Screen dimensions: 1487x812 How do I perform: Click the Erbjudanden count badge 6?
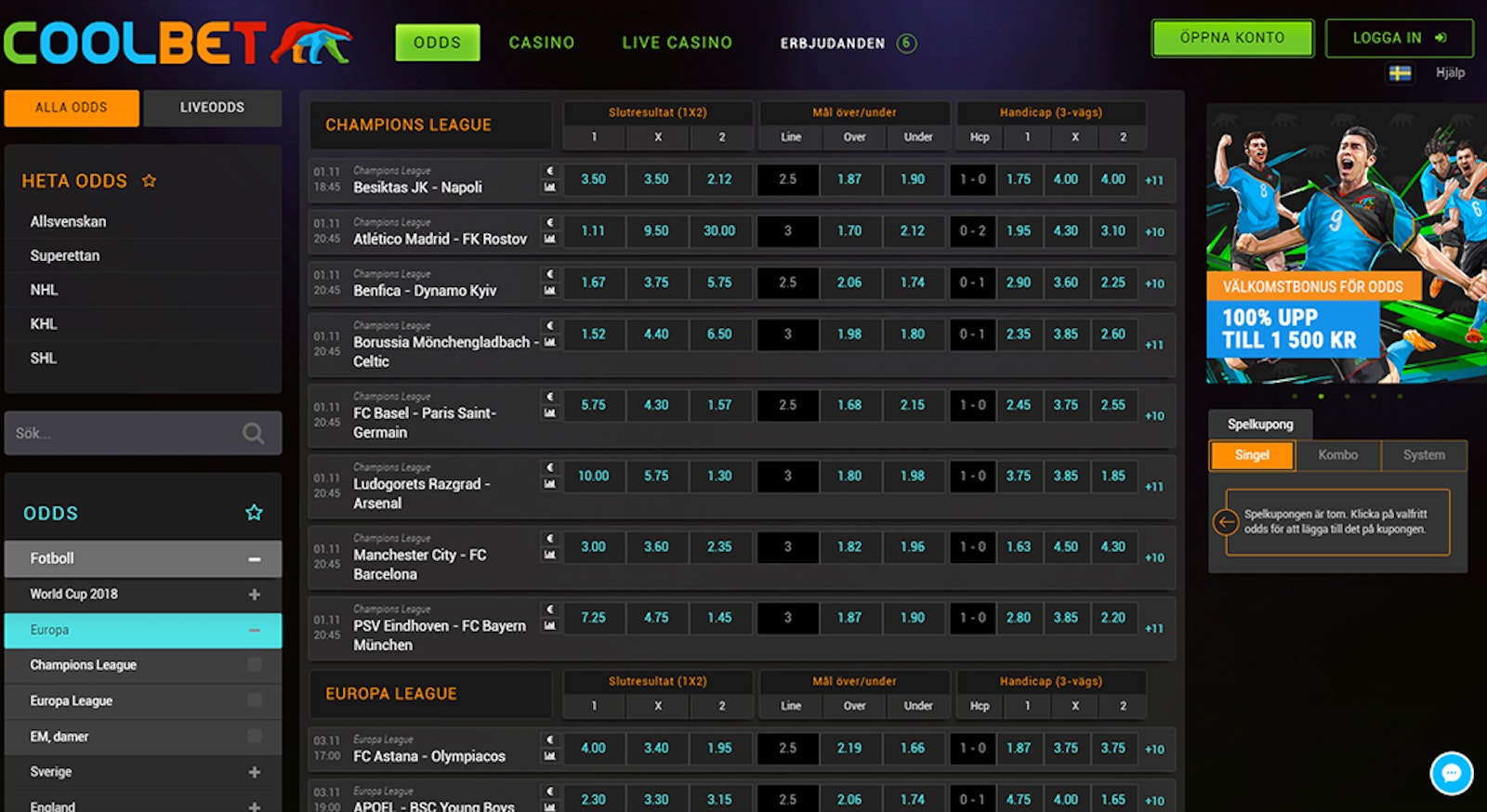(906, 43)
